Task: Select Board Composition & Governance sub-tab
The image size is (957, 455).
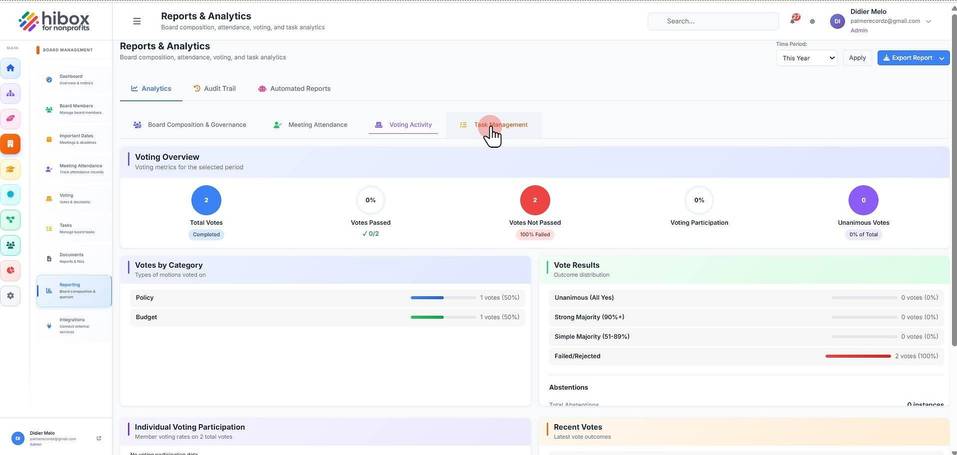Action: (190, 125)
